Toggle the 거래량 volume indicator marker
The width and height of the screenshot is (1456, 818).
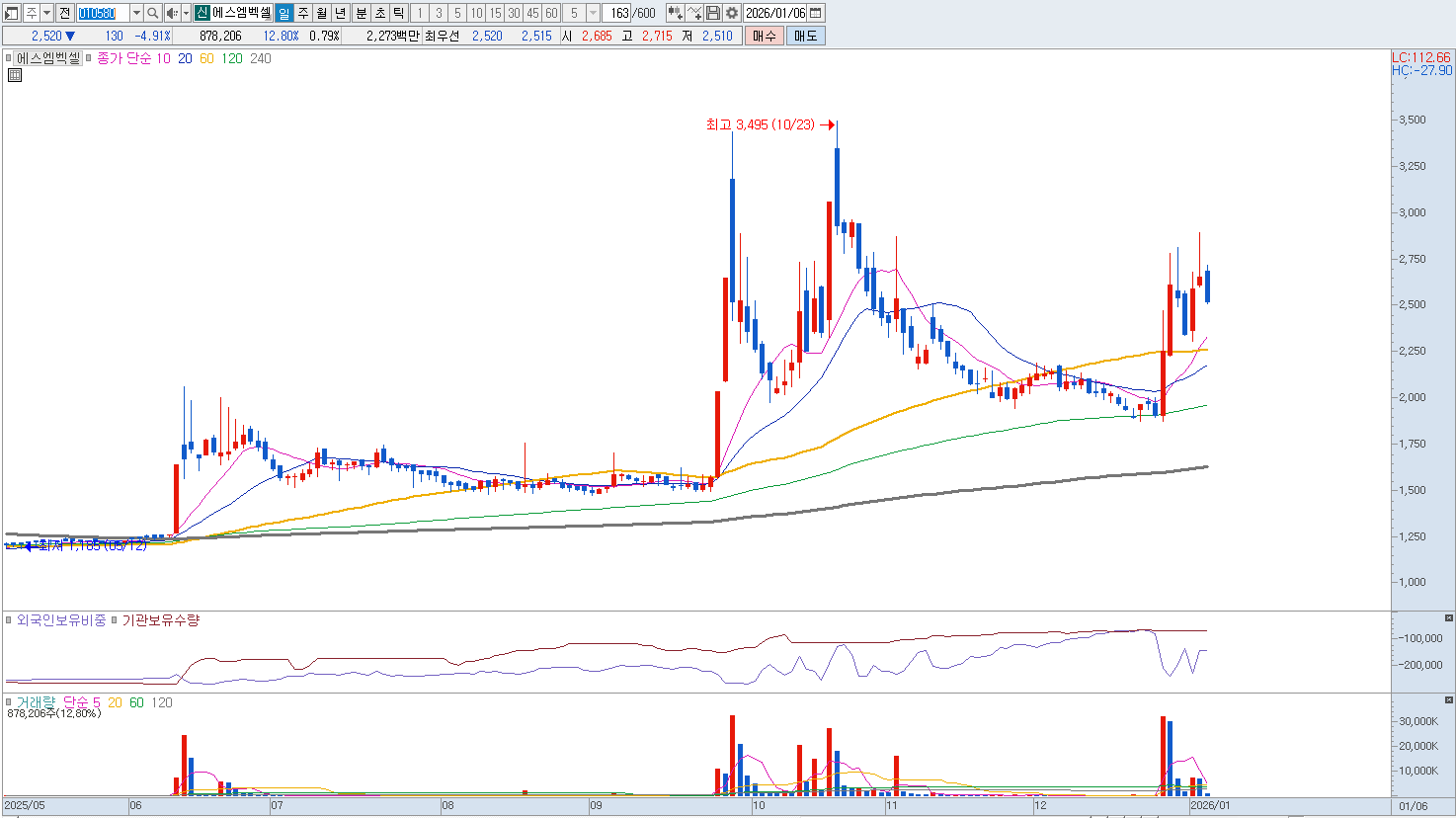click(10, 702)
